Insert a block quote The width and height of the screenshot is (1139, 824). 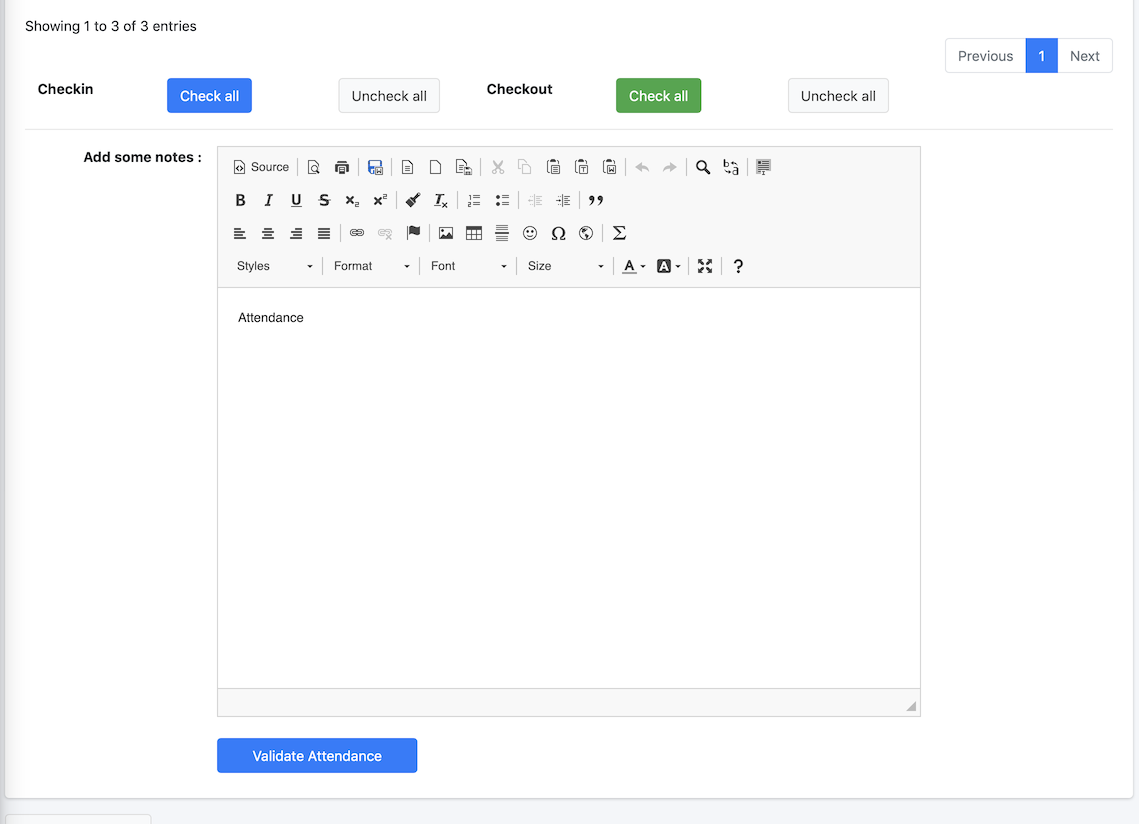(x=596, y=201)
